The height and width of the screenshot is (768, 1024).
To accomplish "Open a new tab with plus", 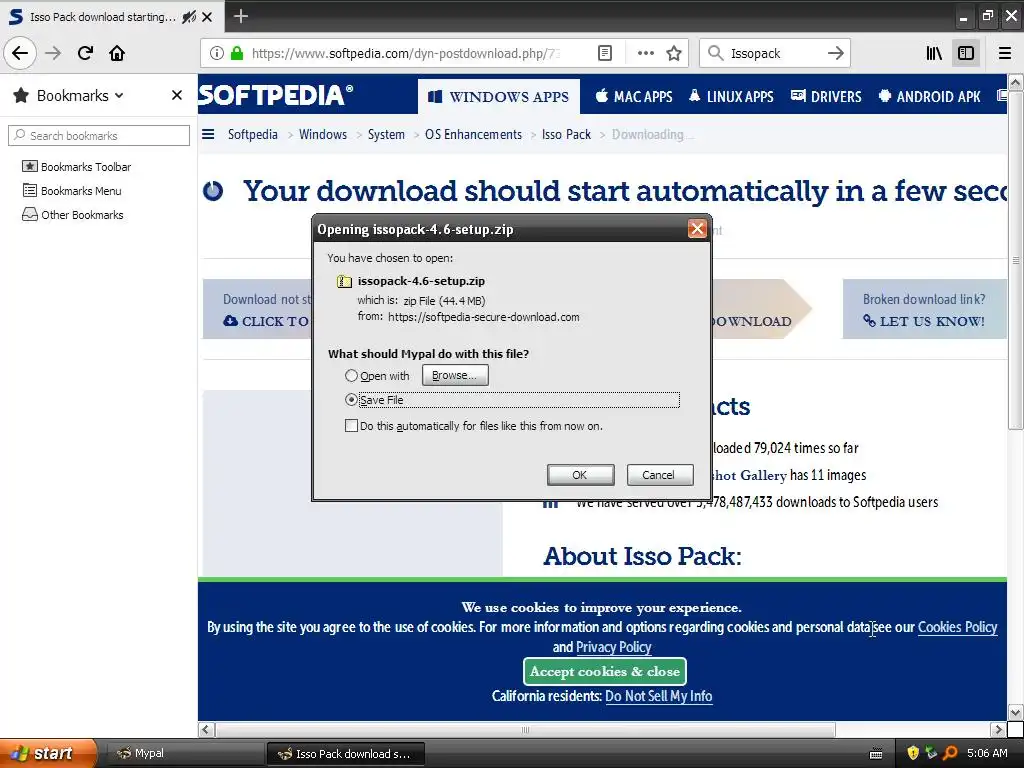I will point(241,16).
